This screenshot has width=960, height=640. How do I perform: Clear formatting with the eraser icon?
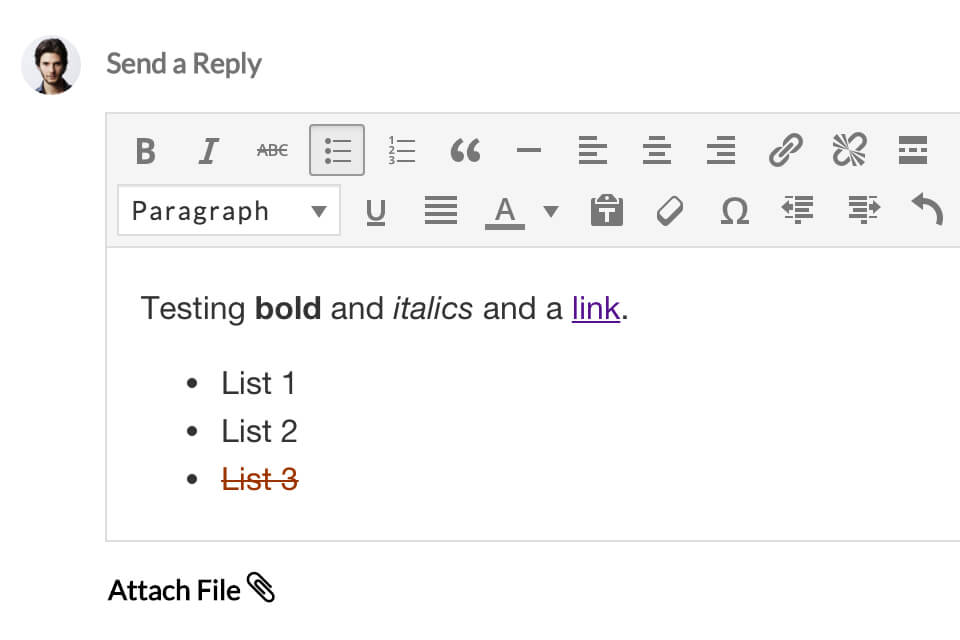pyautogui.click(x=670, y=211)
